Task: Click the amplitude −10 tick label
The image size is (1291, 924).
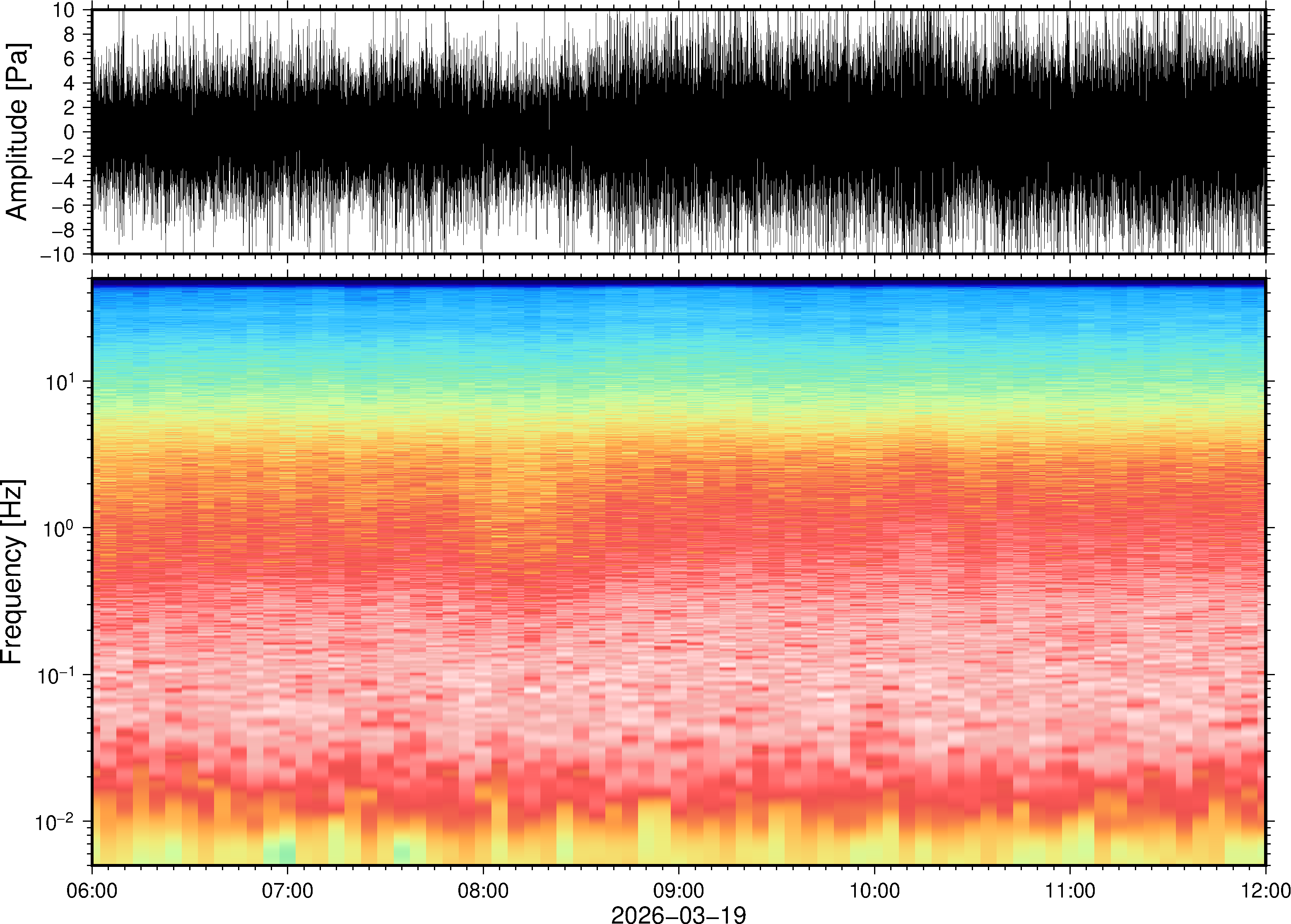Action: pos(57,254)
